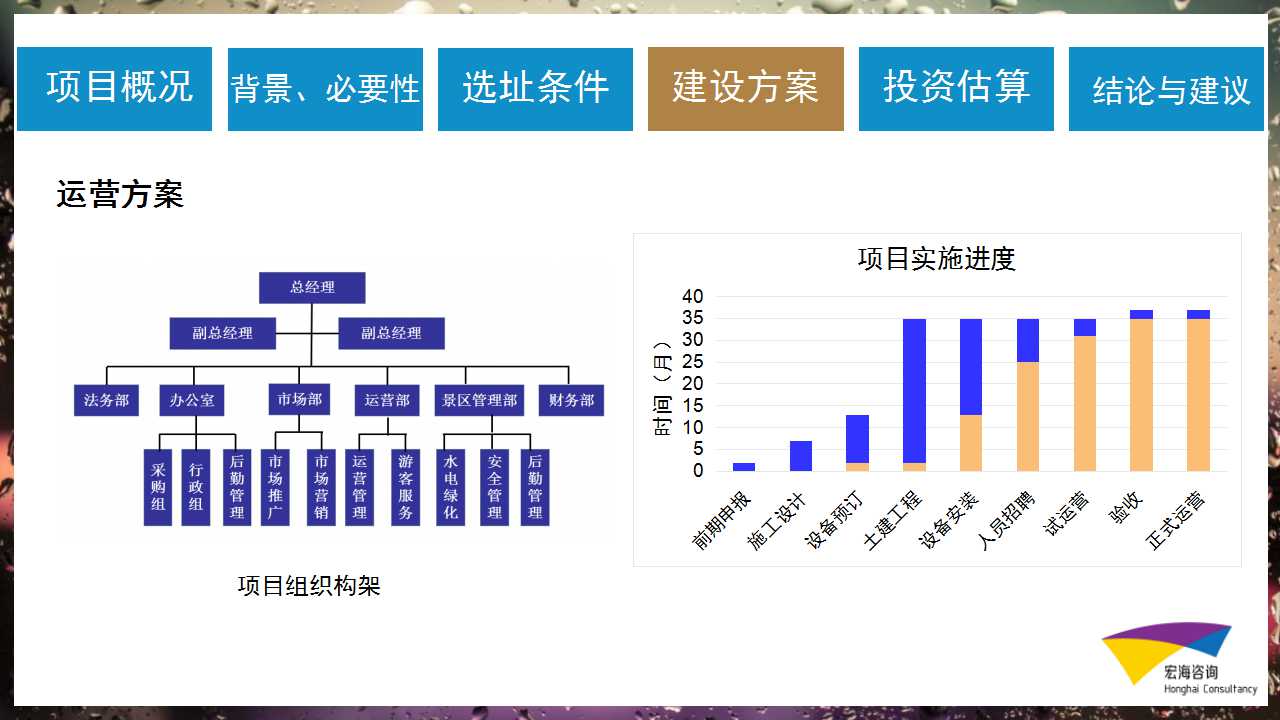Click the 设备预订 axis label
The image size is (1280, 720).
(x=835, y=521)
